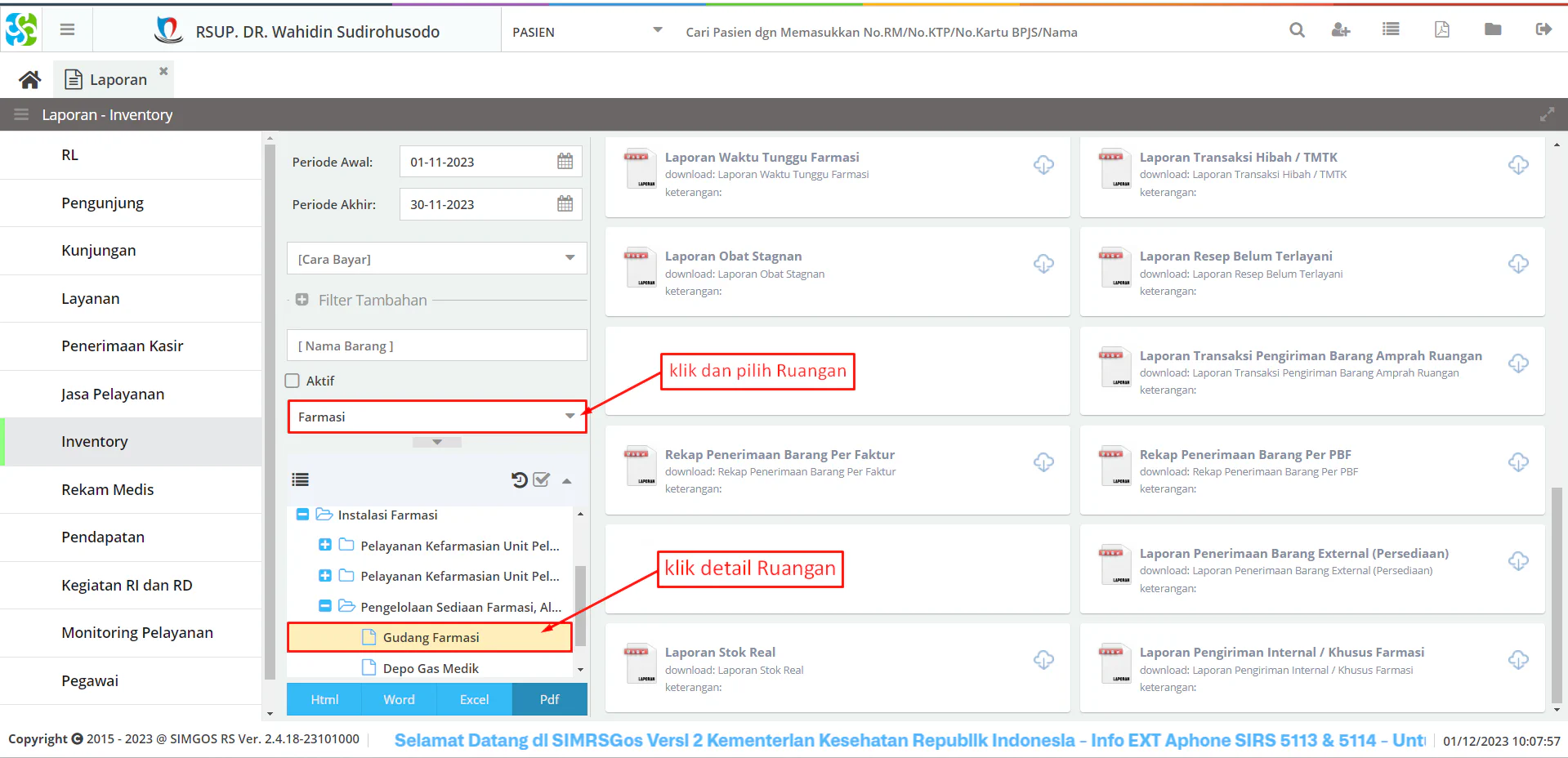Select Rekam Medis menu item
This screenshot has width=1568, height=758.
(131, 489)
